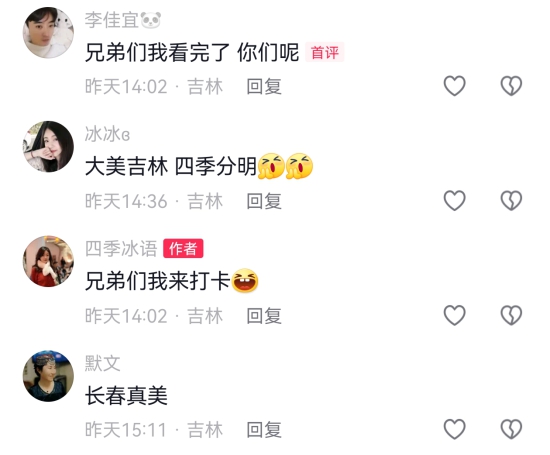The image size is (550, 455).
Task: Open 李佳宜's profile avatar
Action: pos(48,32)
